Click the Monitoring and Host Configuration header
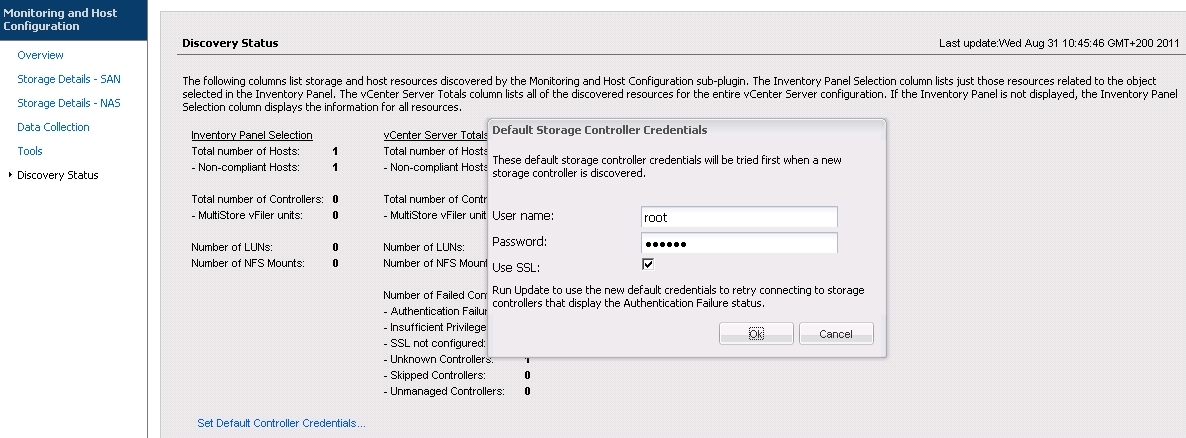 coord(61,20)
